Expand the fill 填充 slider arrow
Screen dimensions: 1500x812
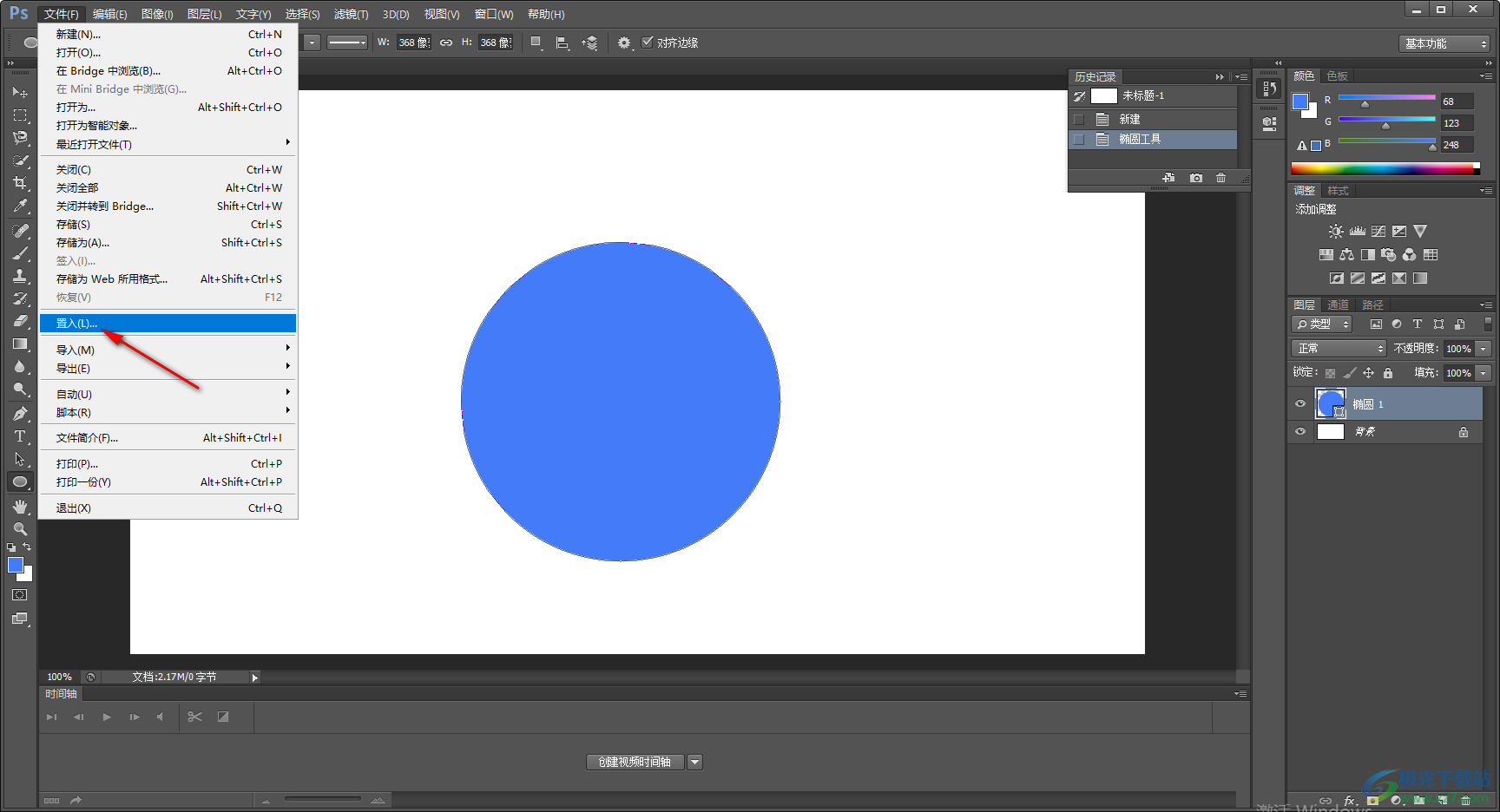coord(1483,373)
